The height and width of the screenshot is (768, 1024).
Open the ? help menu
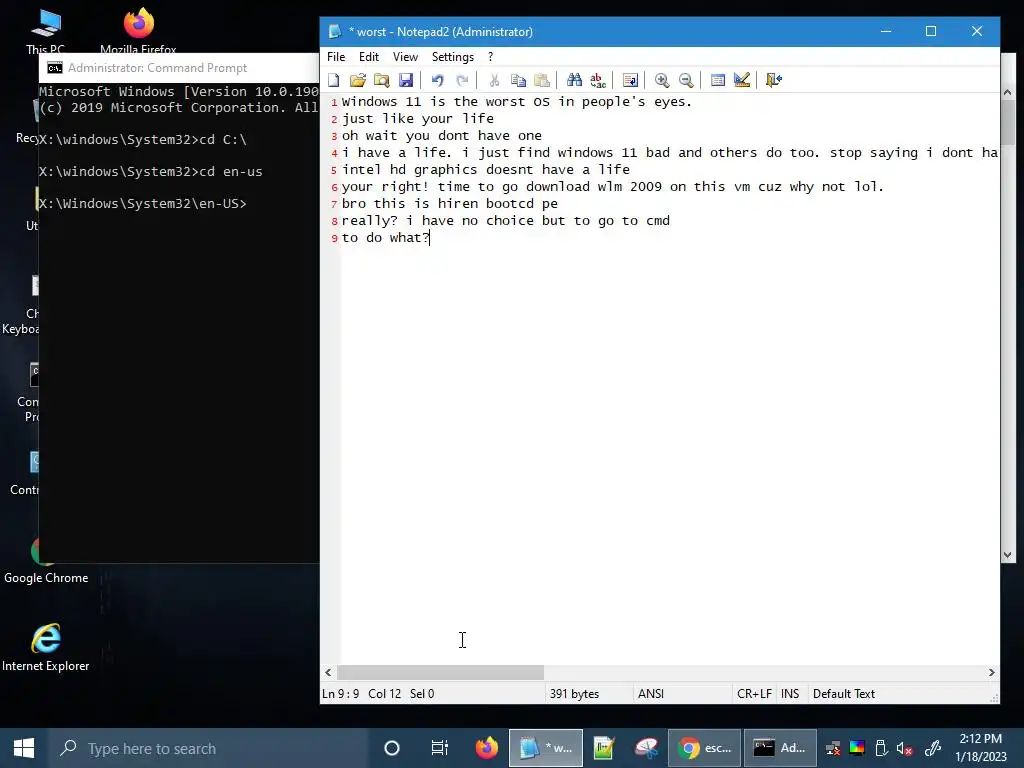(490, 57)
